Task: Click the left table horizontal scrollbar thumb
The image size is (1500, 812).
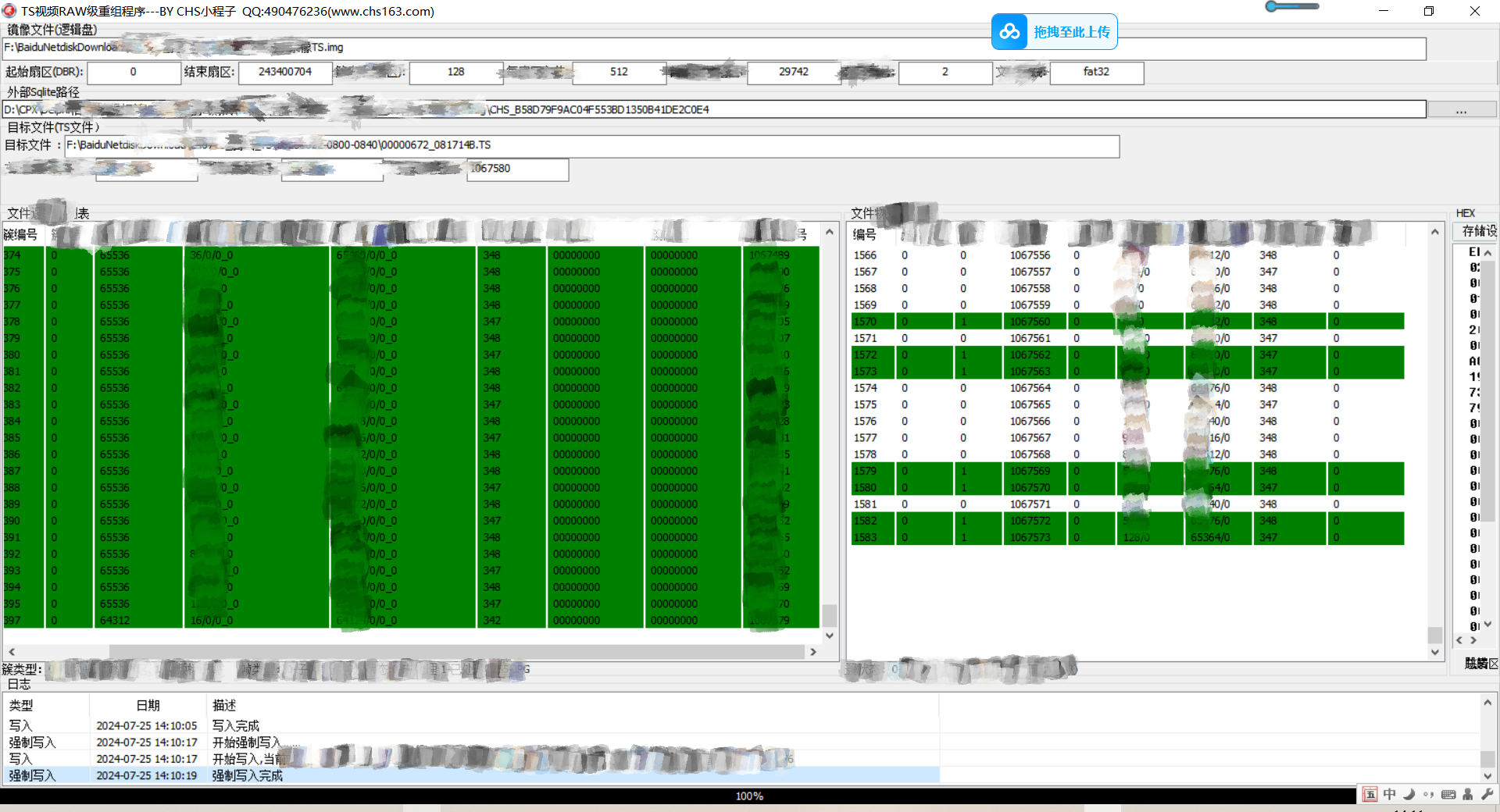Action: pos(457,651)
